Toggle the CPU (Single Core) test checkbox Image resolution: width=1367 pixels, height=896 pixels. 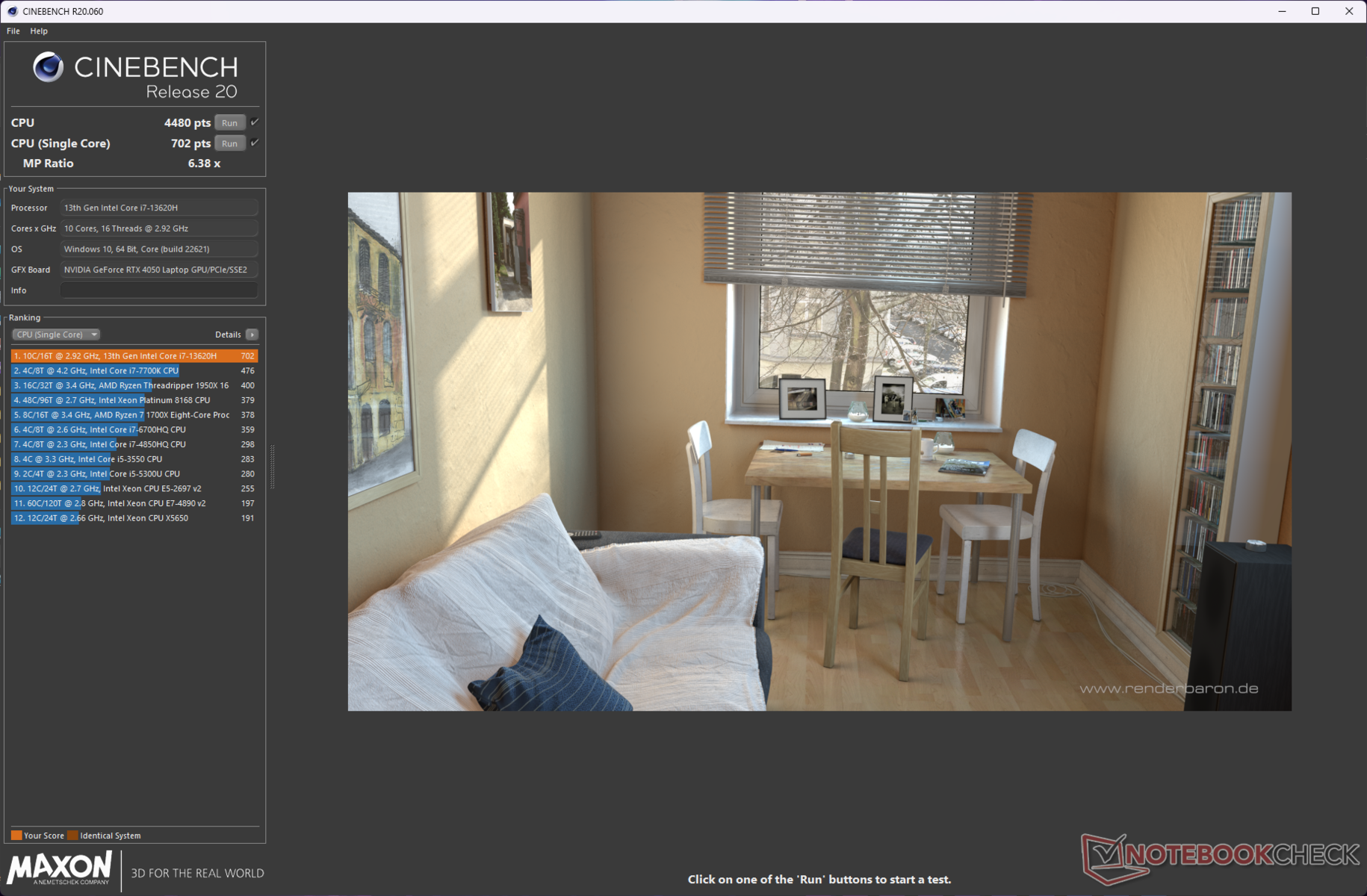pyautogui.click(x=255, y=143)
